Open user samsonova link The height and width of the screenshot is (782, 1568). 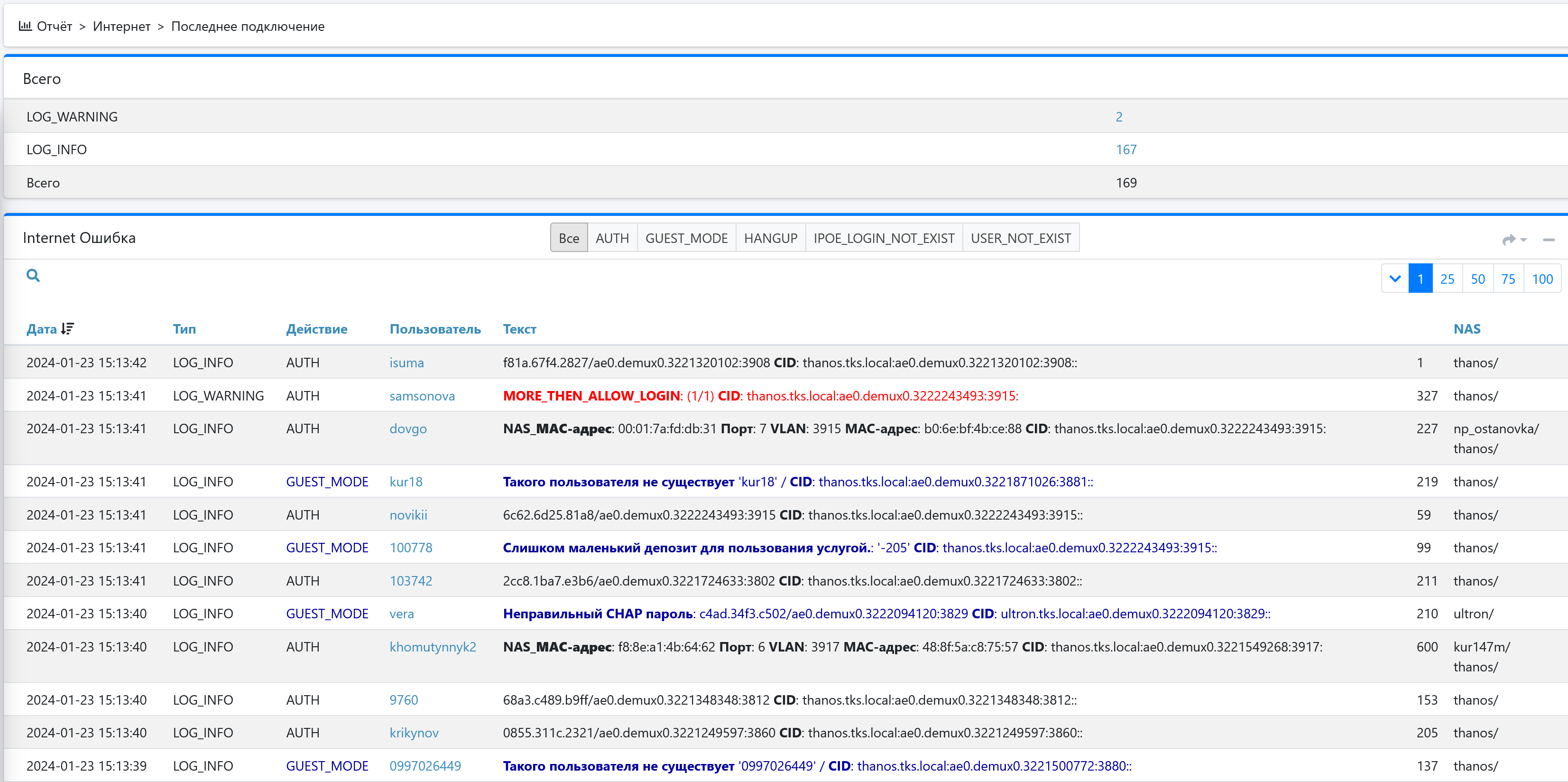pyautogui.click(x=422, y=396)
